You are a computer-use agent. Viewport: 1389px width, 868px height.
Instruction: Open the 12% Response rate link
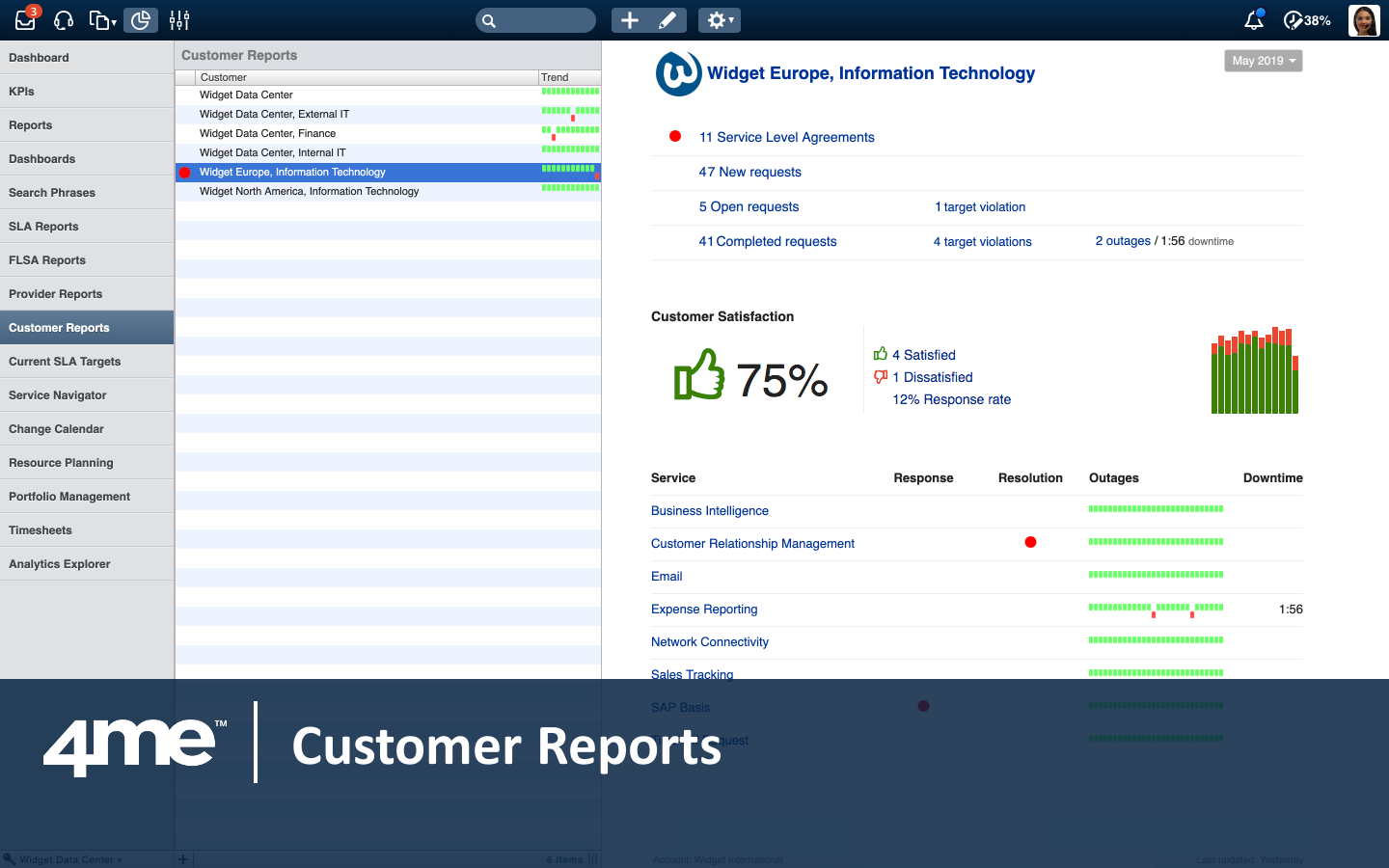tap(952, 399)
